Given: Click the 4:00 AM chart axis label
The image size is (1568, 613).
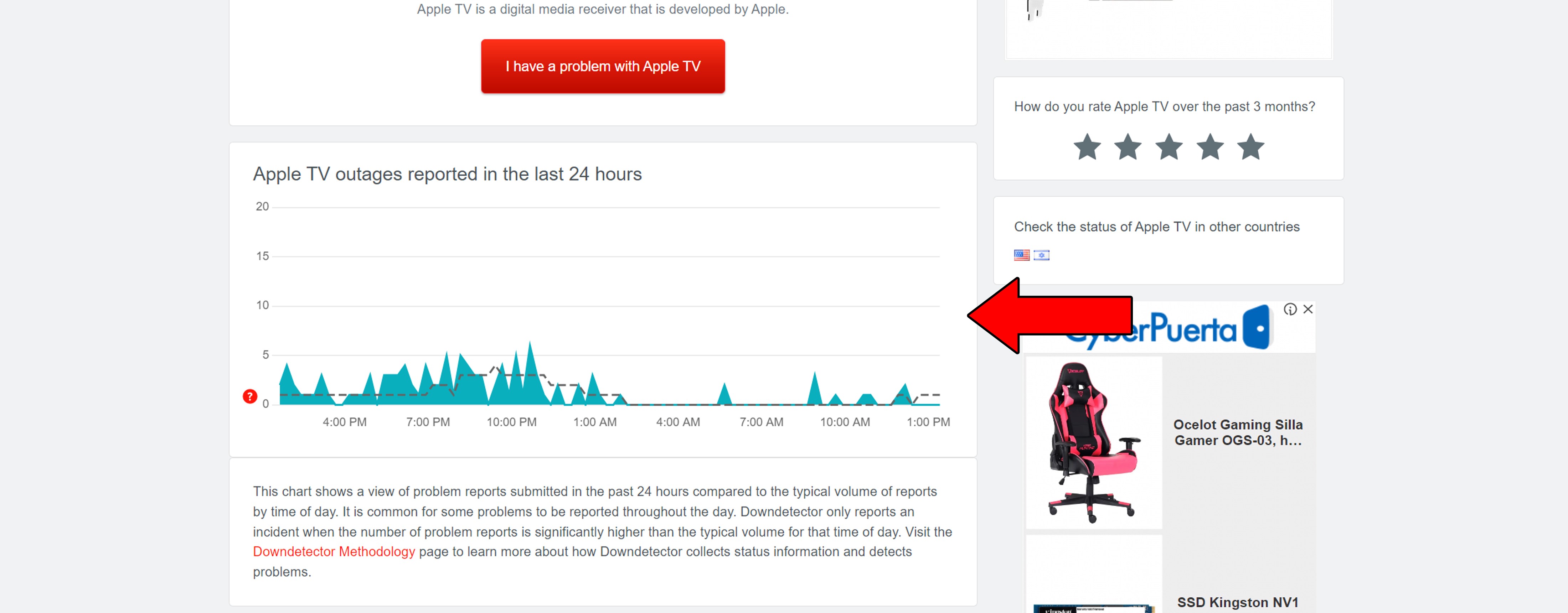Looking at the screenshot, I should click(678, 422).
